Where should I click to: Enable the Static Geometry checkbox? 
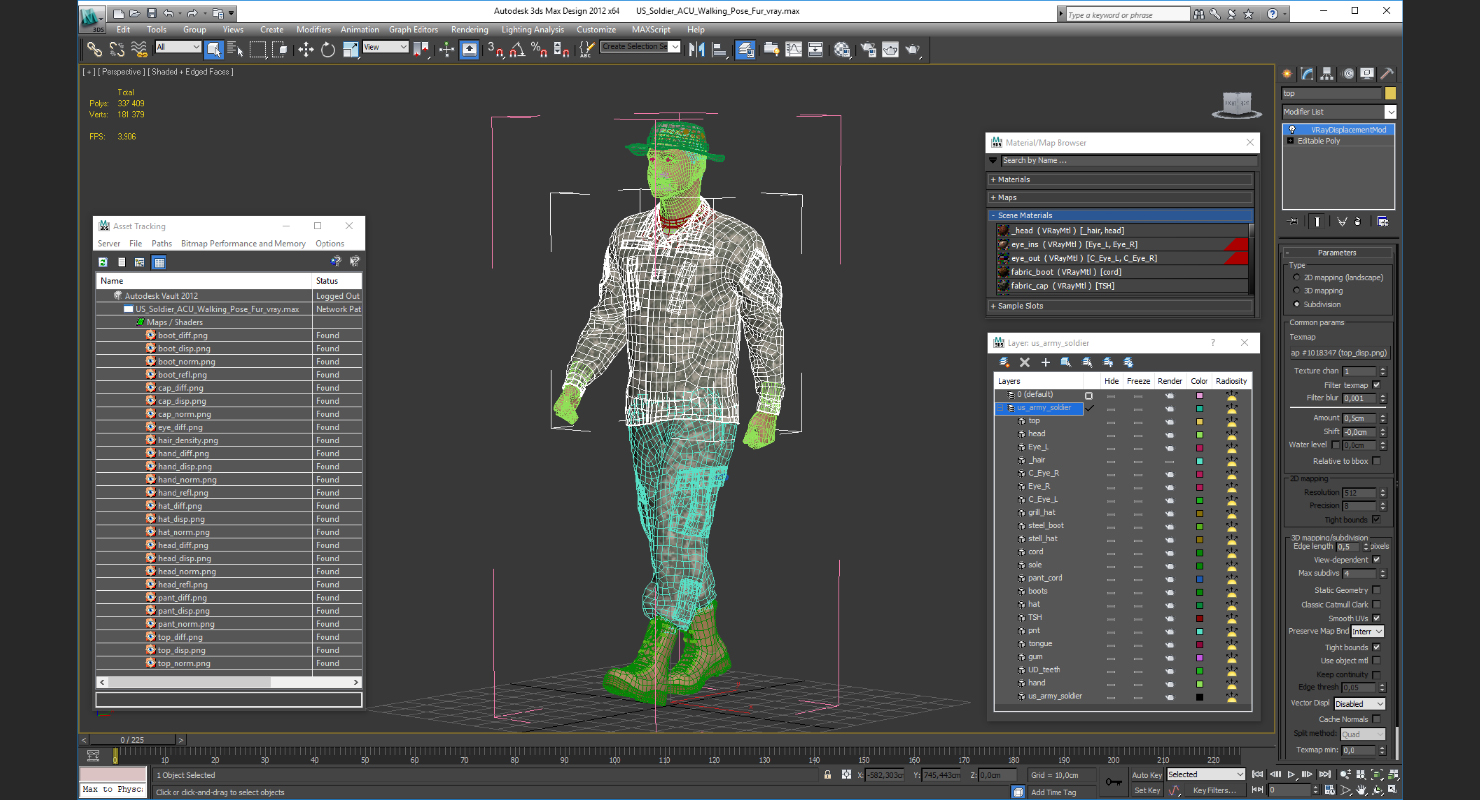(1377, 590)
